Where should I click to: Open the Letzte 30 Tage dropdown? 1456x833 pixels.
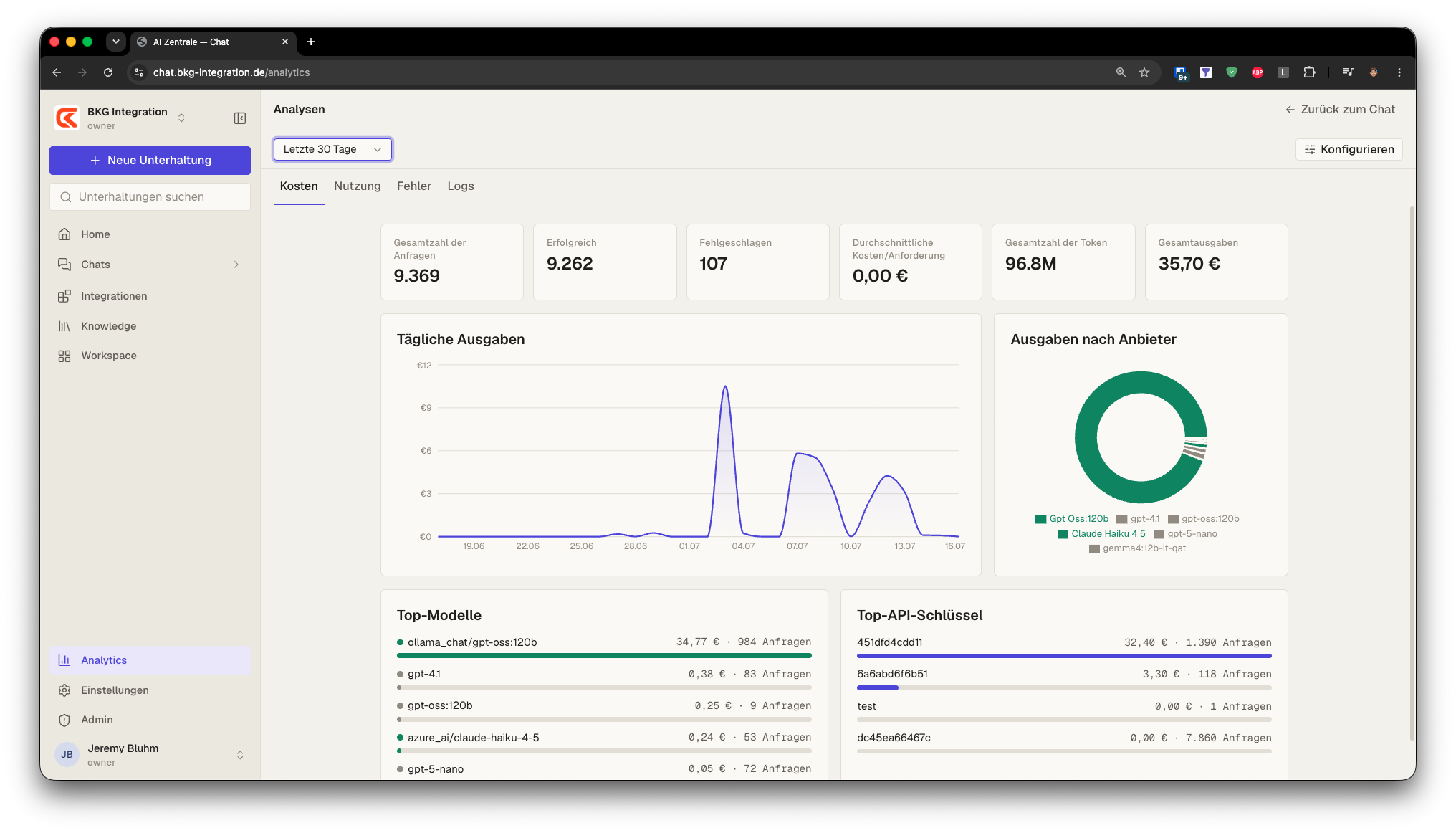[x=332, y=149]
